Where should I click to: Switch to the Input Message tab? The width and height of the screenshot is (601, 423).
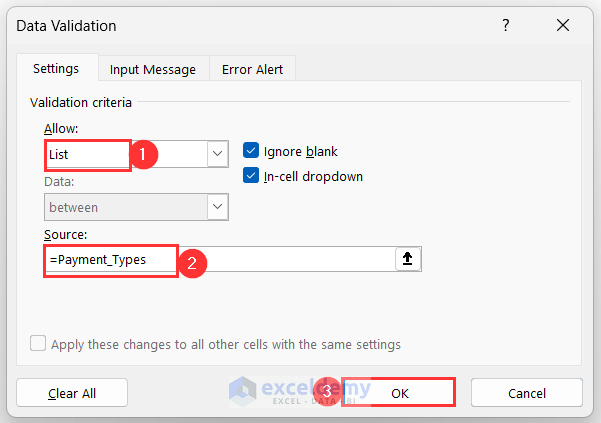click(153, 69)
